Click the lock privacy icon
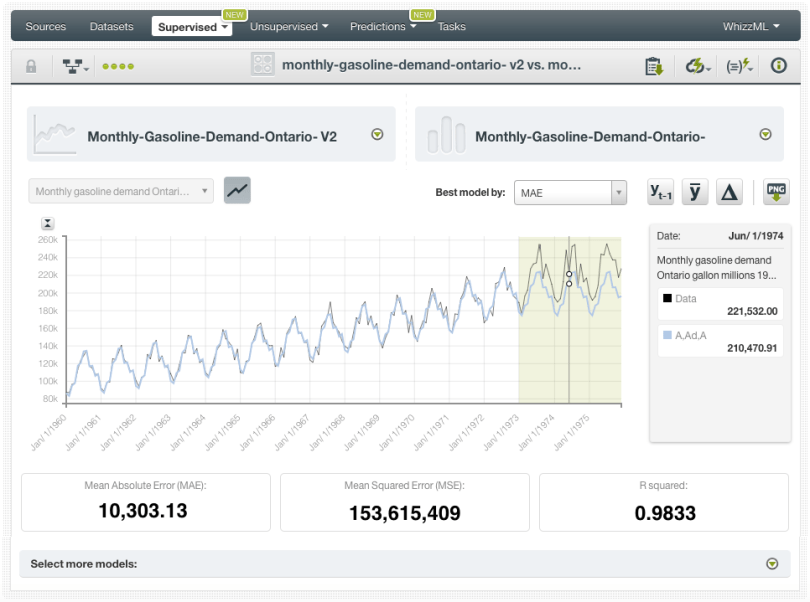 tap(31, 66)
